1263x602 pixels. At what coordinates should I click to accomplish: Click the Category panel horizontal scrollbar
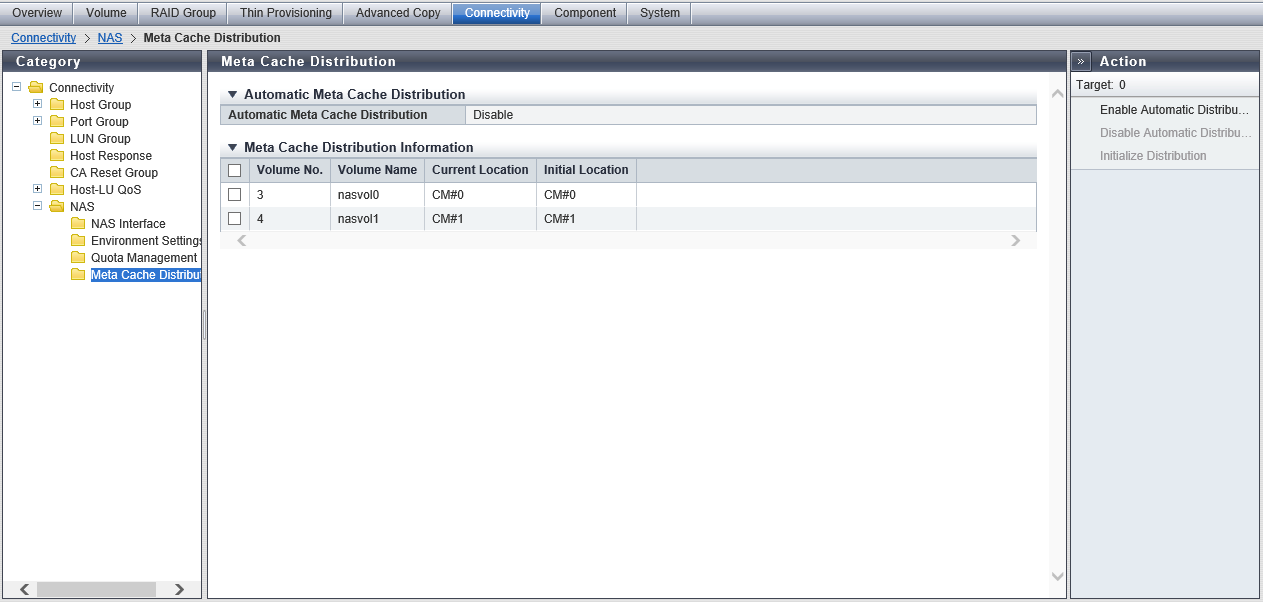click(97, 590)
